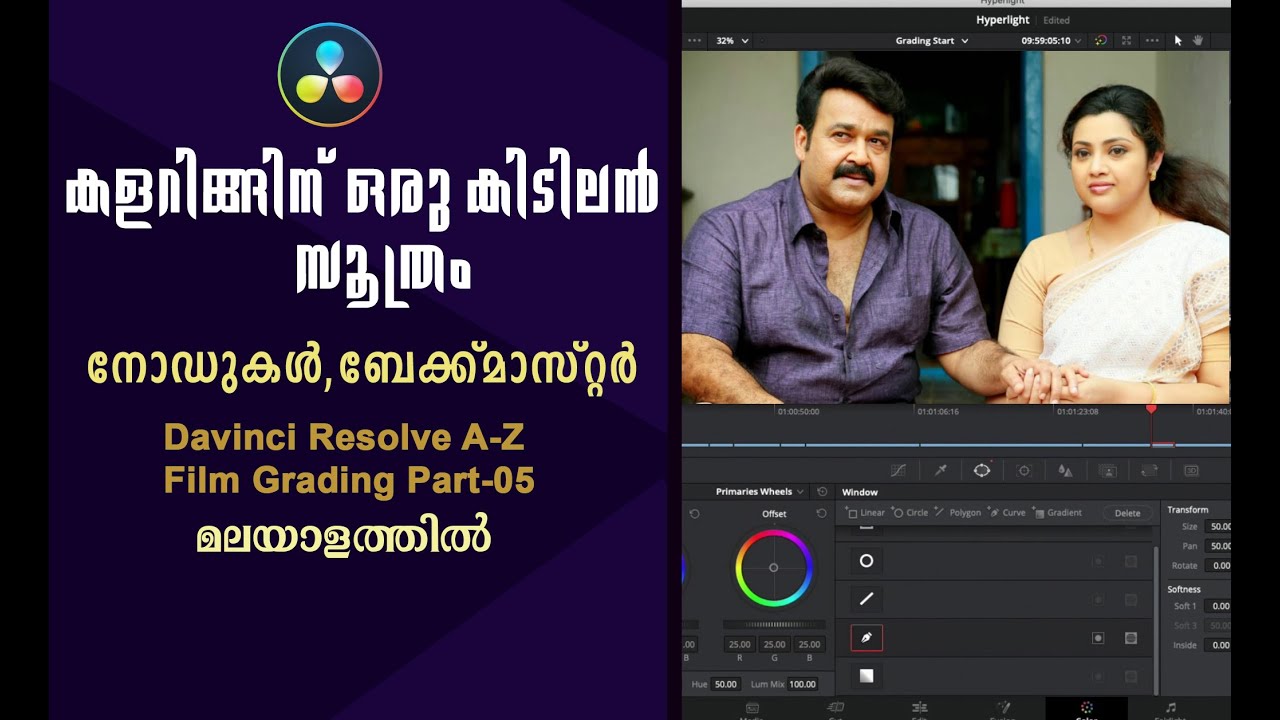1280x720 pixels.
Task: Add a Linear window
Action: (x=866, y=513)
